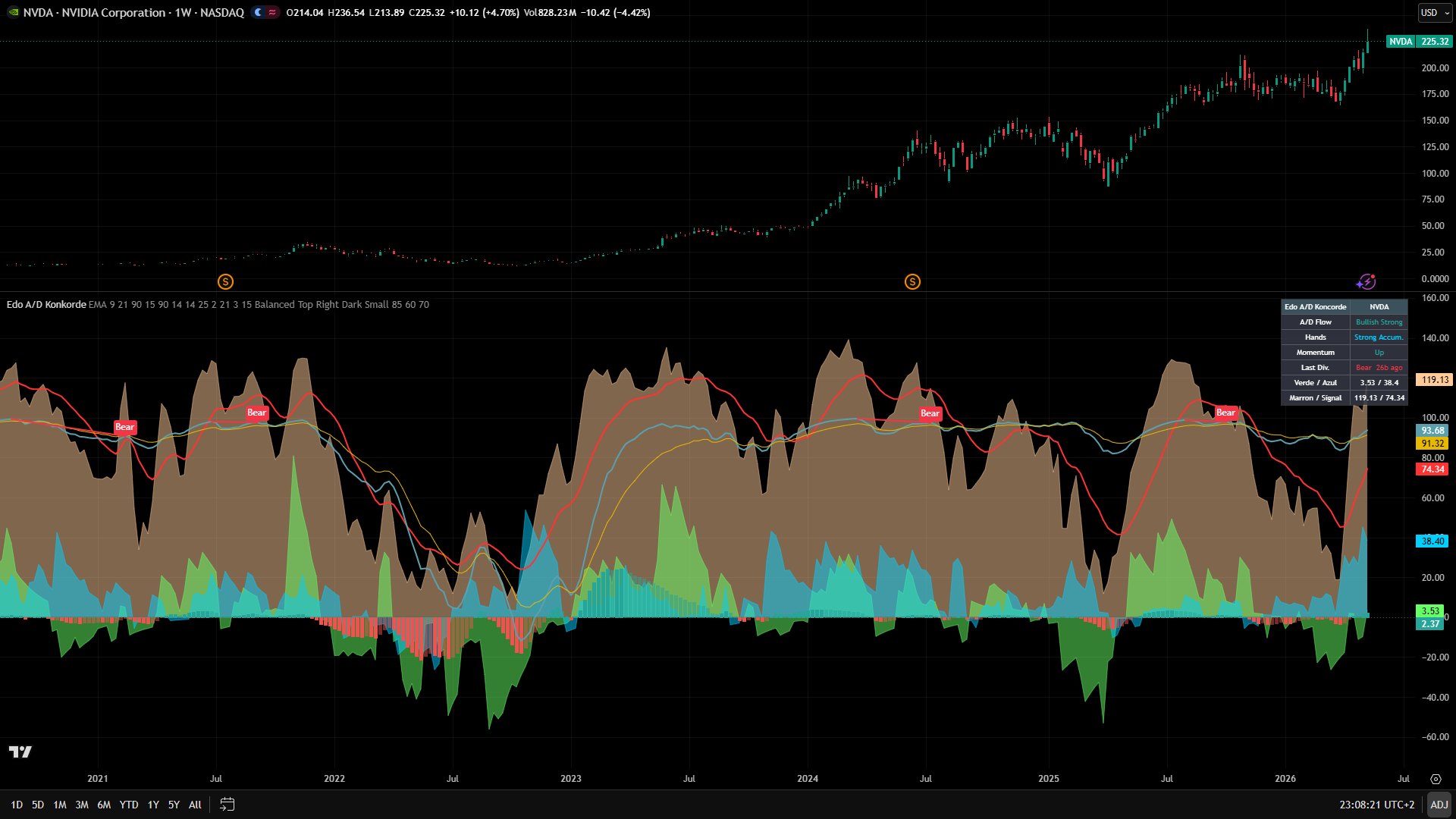Viewport: 1456px width, 819px height.
Task: Click the open value O214.04
Action: point(305,13)
